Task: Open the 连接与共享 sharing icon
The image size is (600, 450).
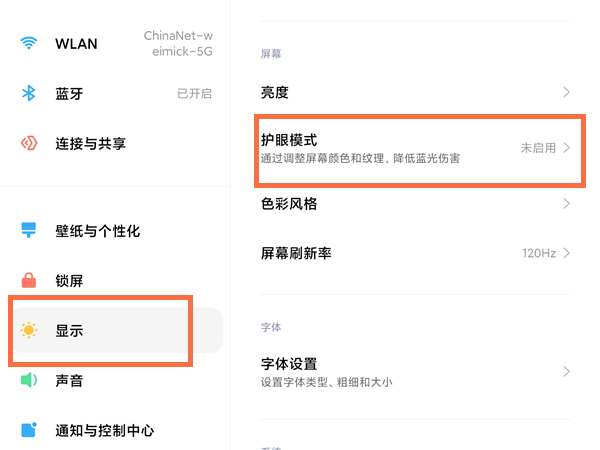Action: pos(29,143)
